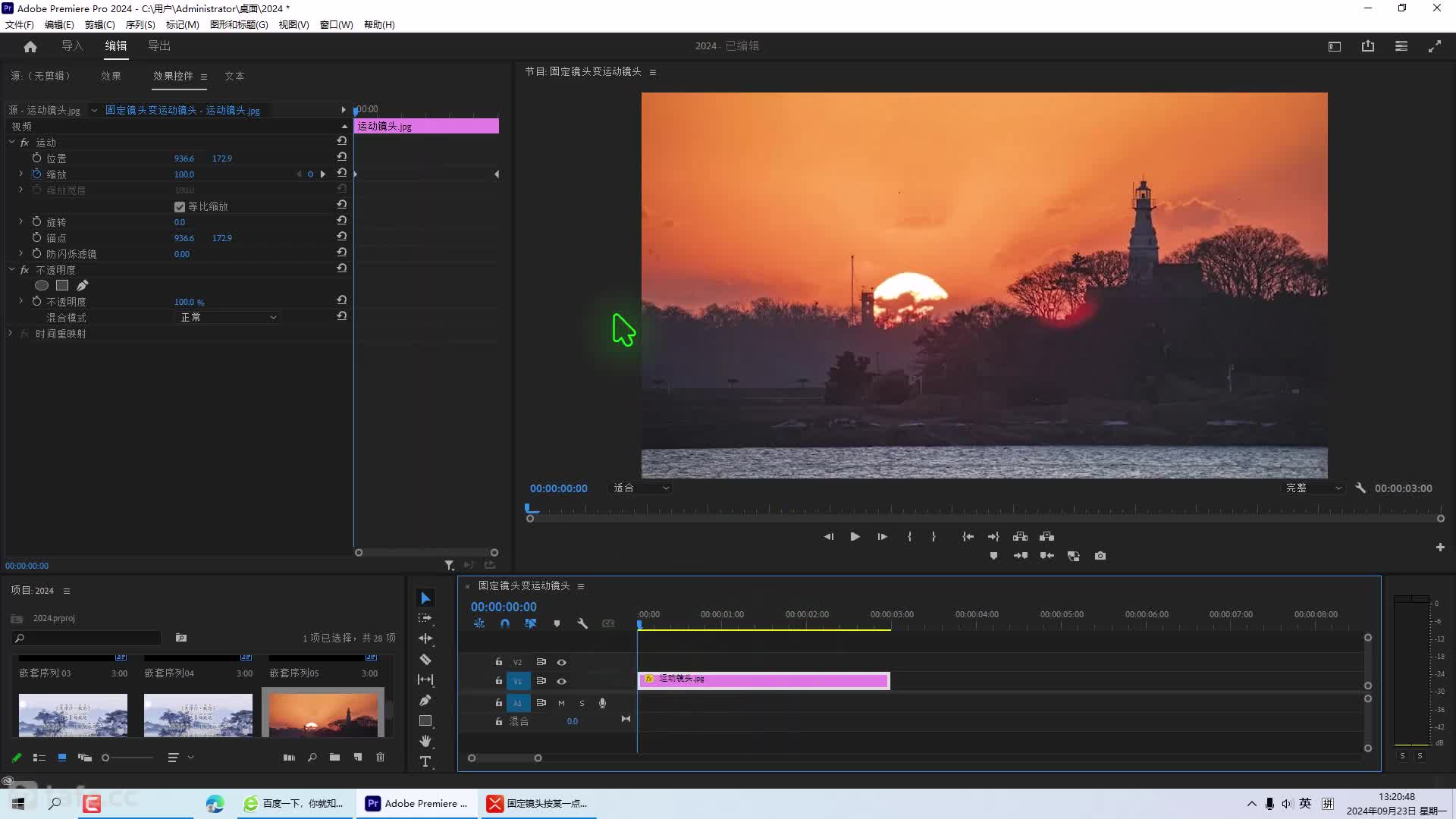Screen dimensions: 1456x819
Task: Open the 窗口(W) menu
Action: click(336, 24)
